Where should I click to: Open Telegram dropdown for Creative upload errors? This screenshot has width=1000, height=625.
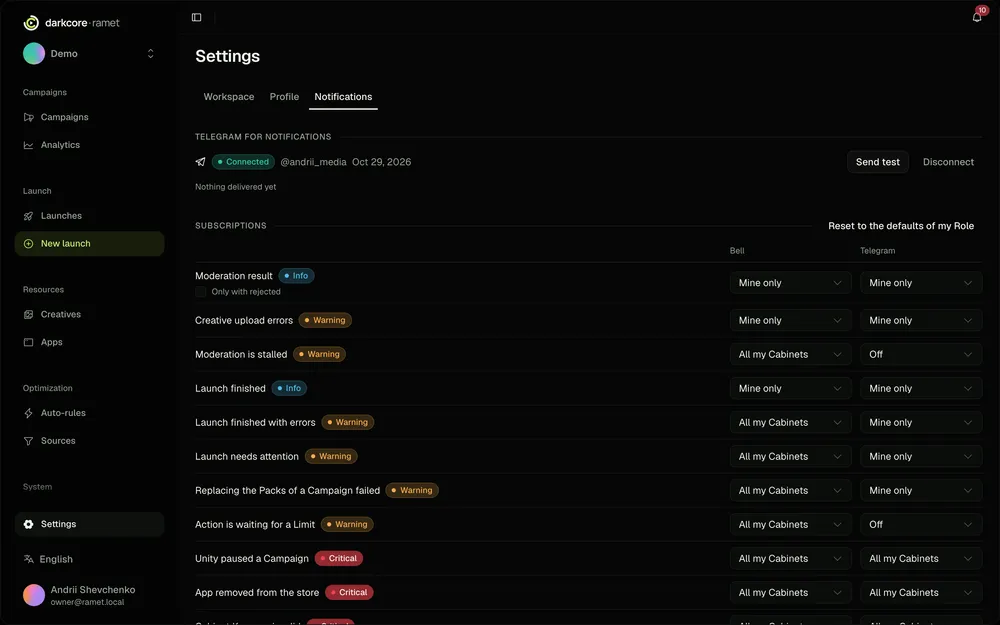tap(921, 320)
